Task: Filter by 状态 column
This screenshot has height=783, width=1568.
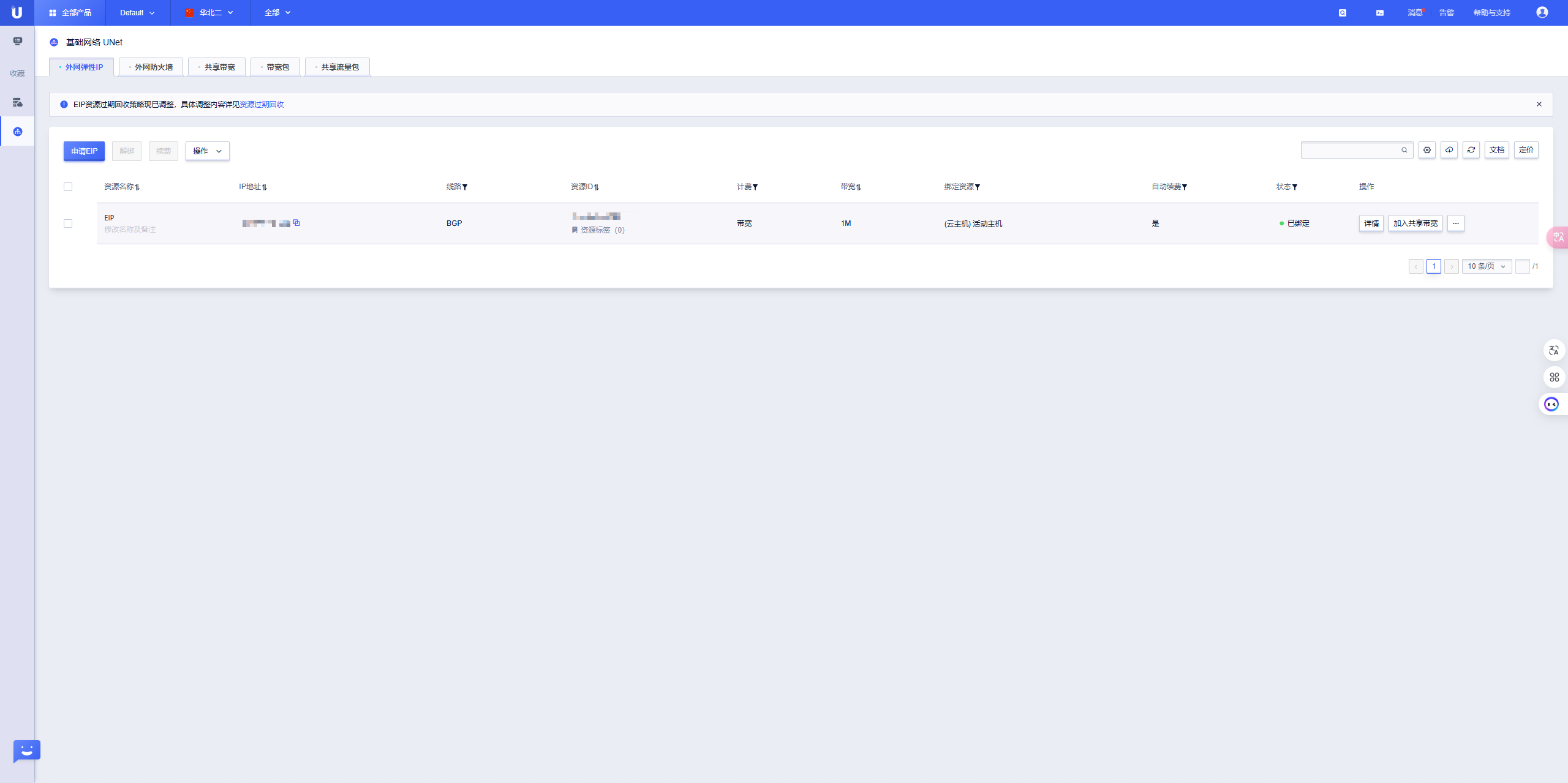Action: 1295,187
